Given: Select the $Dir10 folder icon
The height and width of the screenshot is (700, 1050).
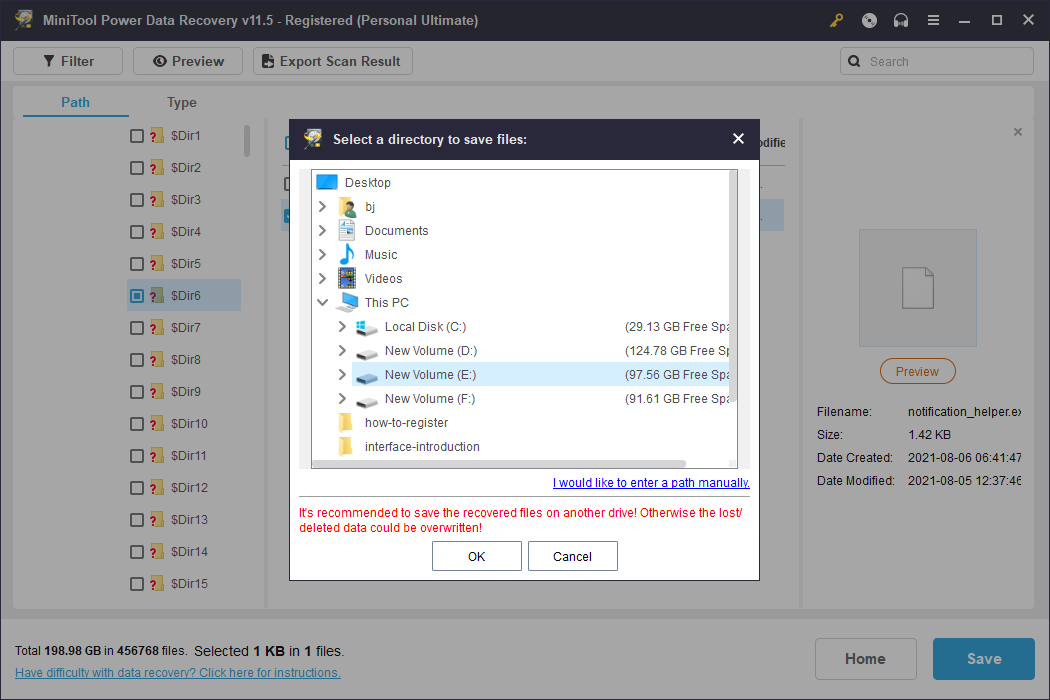Looking at the screenshot, I should [x=157, y=424].
